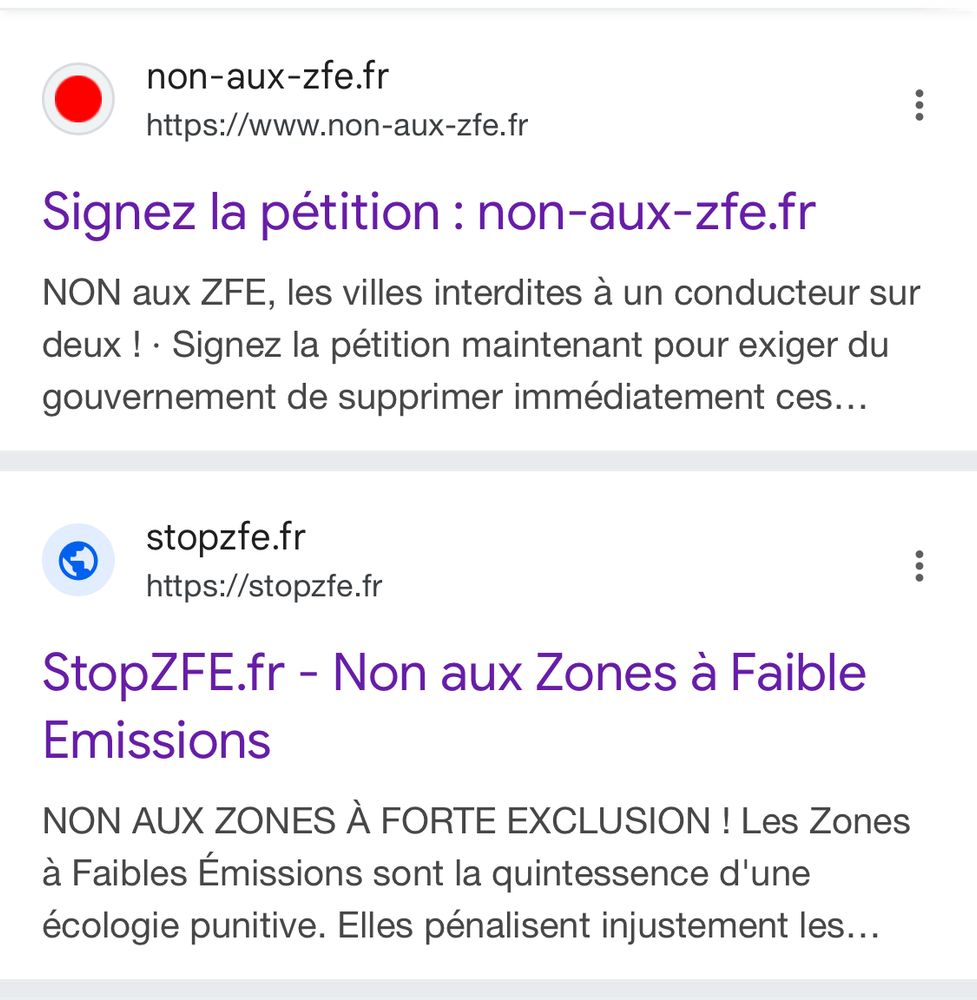The width and height of the screenshot is (977, 1000).
Task: Click the URL https://www.non-aux-zfe.fr
Action: click(337, 125)
